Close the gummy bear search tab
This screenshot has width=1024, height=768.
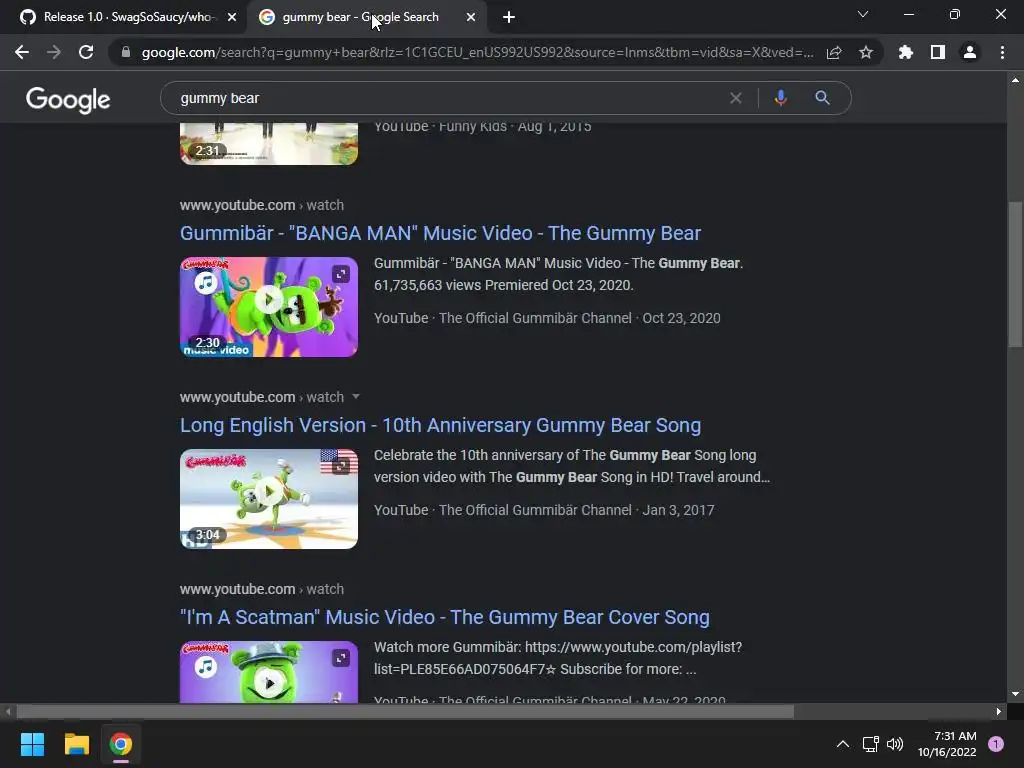471,18
